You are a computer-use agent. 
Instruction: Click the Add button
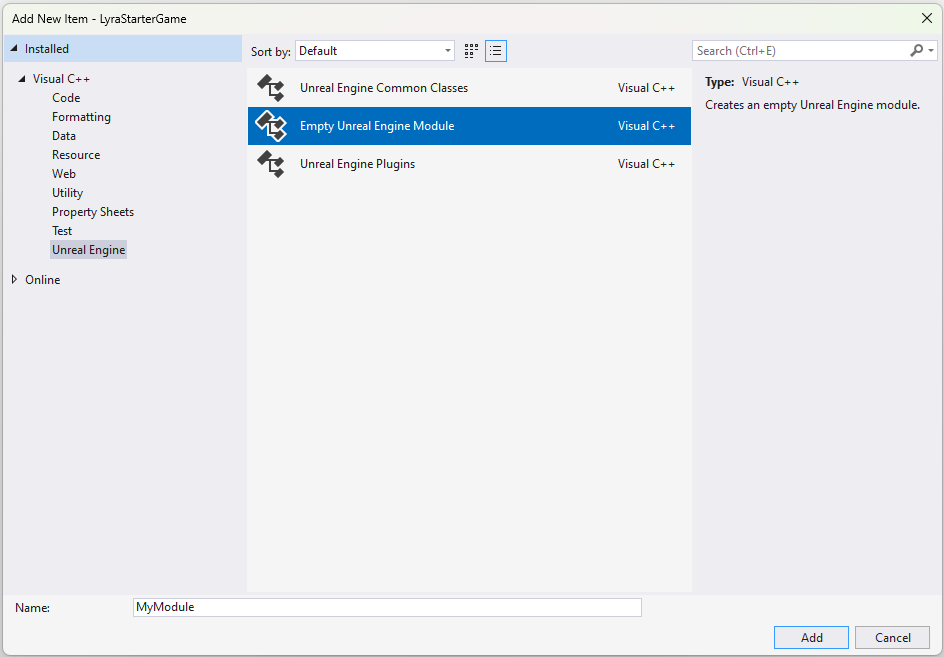click(810, 637)
